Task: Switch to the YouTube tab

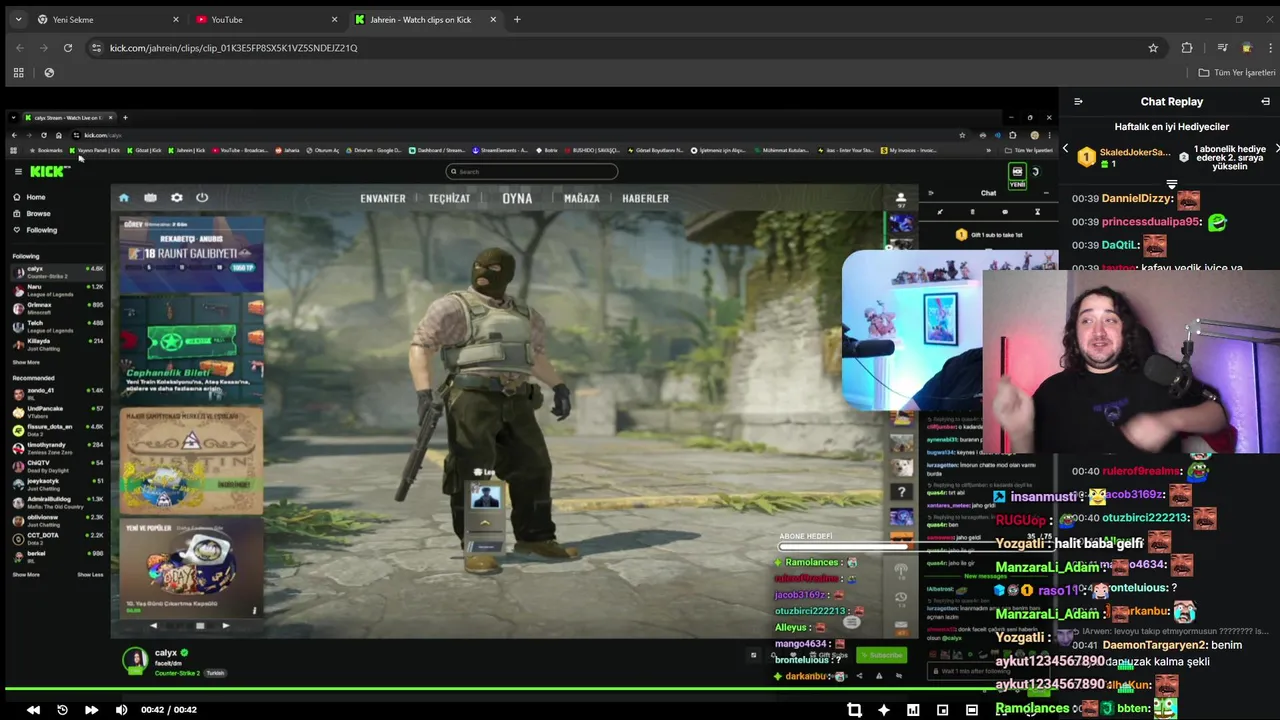Action: click(x=266, y=19)
